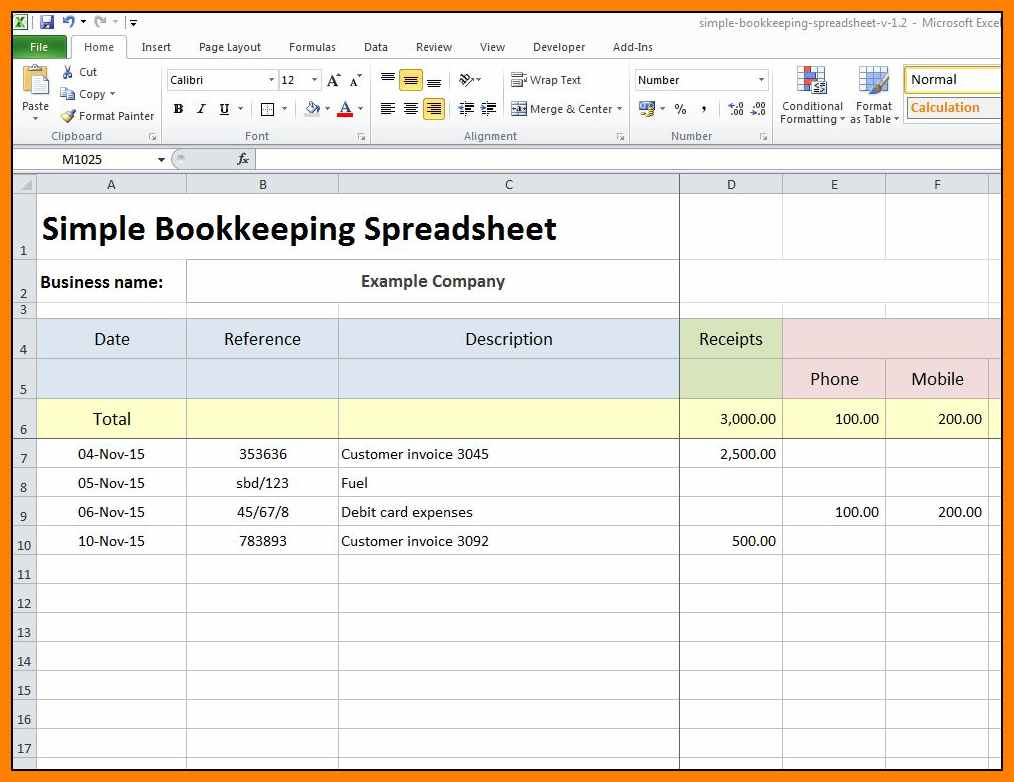This screenshot has width=1014, height=782.
Task: Click the font color red A swatch
Action: point(345,109)
